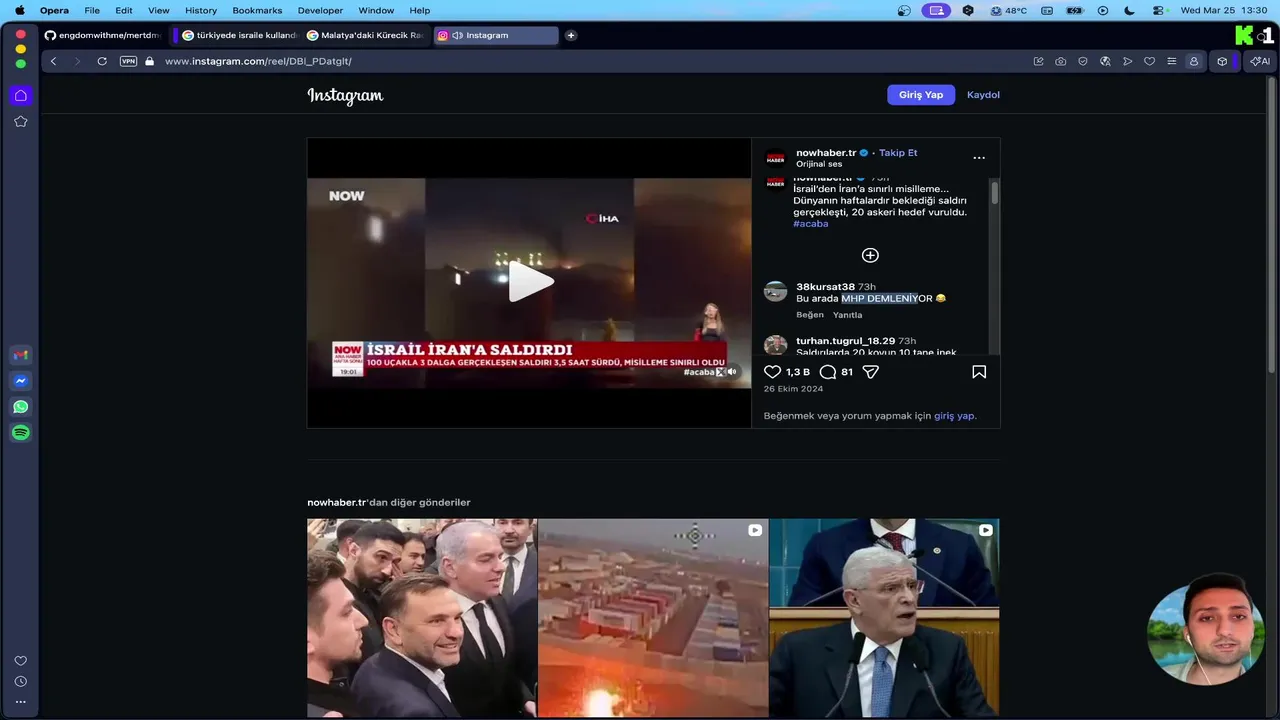
Task: Open nowhaber.tr profile name
Action: click(x=826, y=153)
